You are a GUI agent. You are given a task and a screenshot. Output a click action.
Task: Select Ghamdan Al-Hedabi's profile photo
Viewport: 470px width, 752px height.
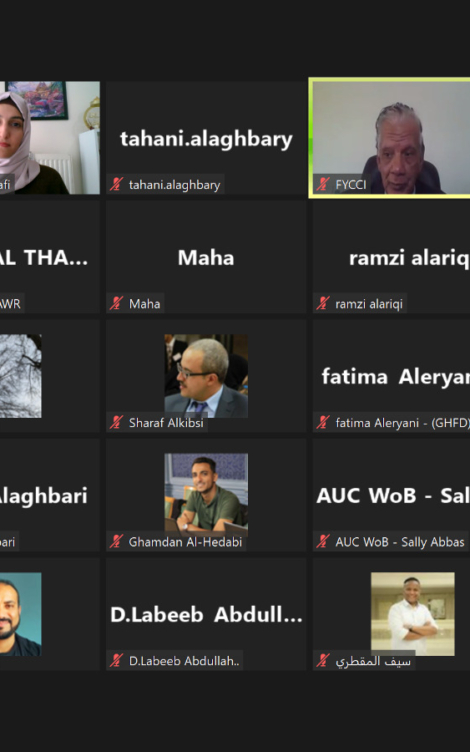click(x=206, y=495)
